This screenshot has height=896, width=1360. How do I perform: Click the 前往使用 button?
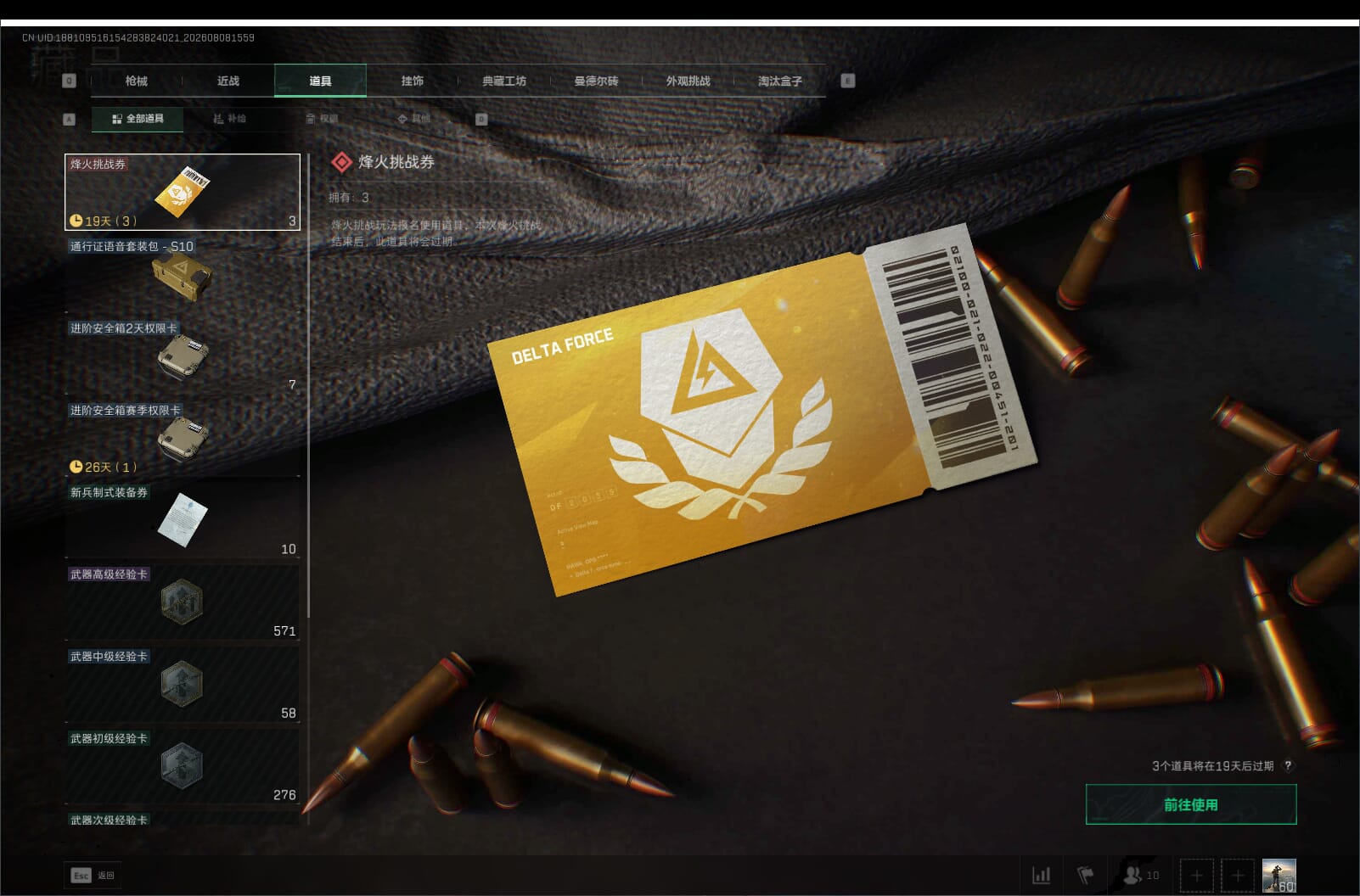[x=1191, y=804]
